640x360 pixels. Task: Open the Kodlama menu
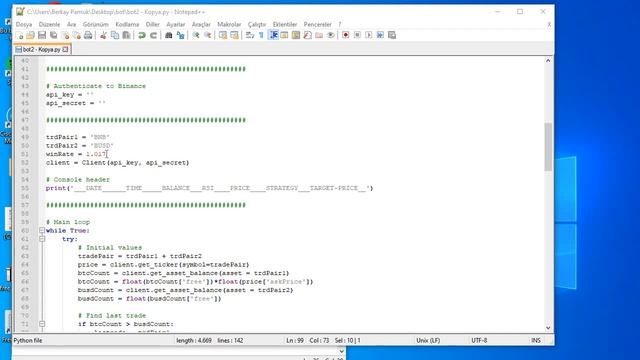(127, 24)
